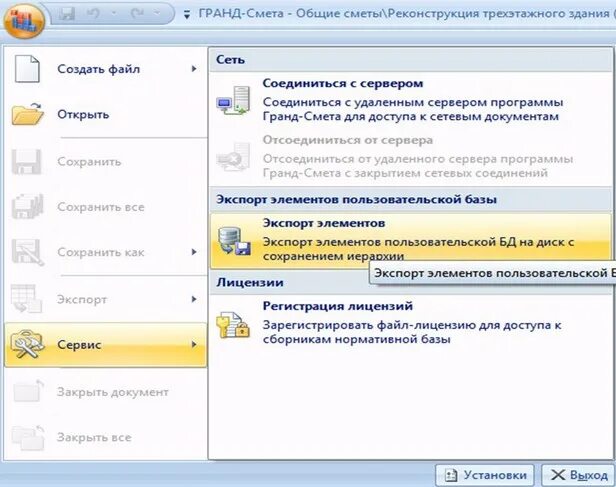The image size is (616, 487).
Task: Click the floppy disk Сохранить icon
Action: pyautogui.click(x=26, y=161)
